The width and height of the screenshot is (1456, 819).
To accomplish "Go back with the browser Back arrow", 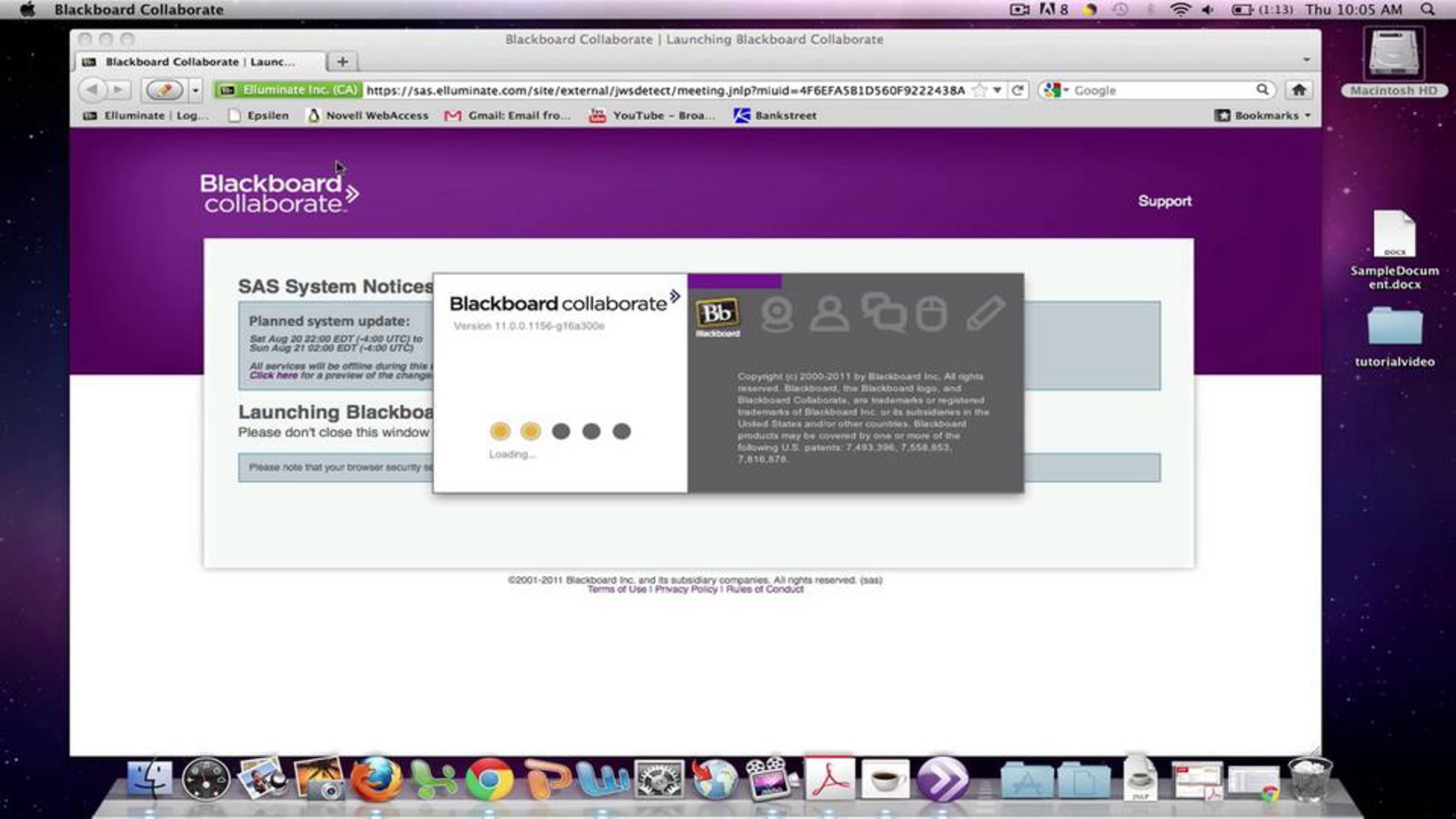I will click(x=92, y=90).
